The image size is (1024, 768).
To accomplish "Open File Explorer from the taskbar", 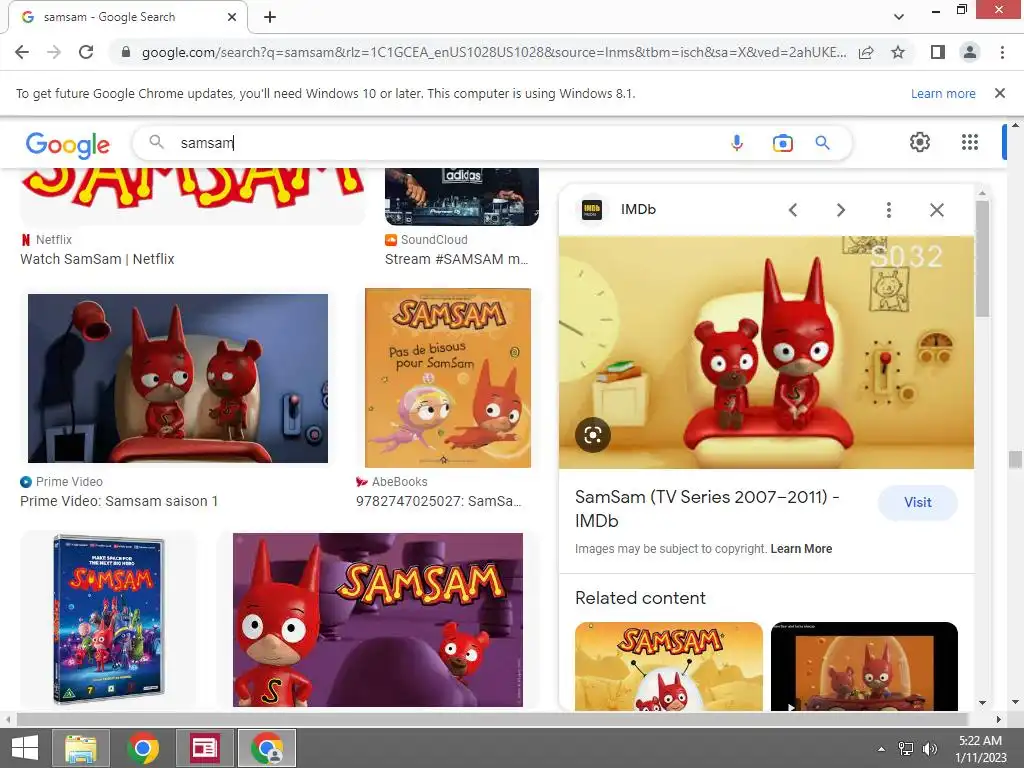I will (80, 748).
